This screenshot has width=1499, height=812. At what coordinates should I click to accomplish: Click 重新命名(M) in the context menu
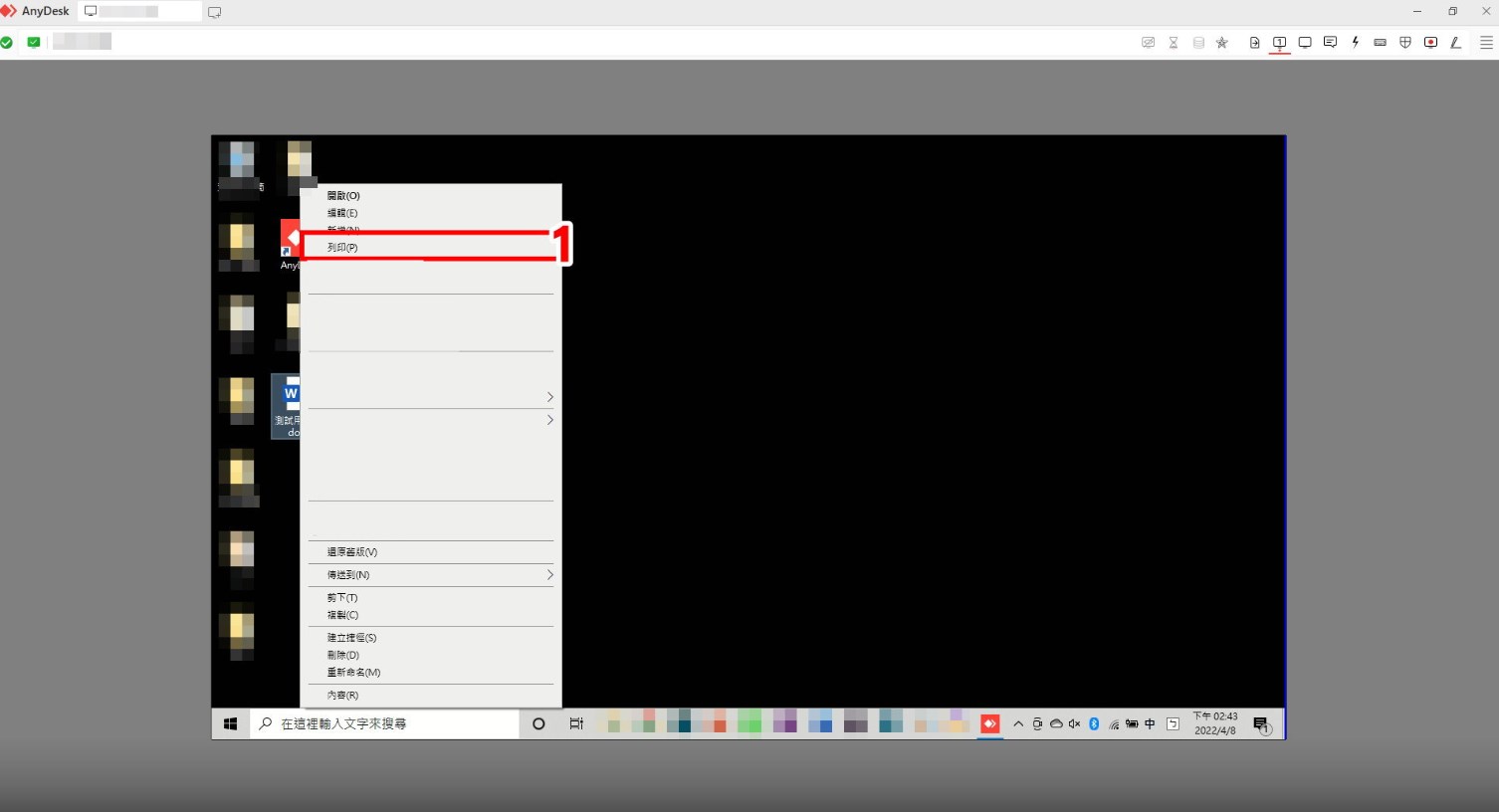click(353, 673)
